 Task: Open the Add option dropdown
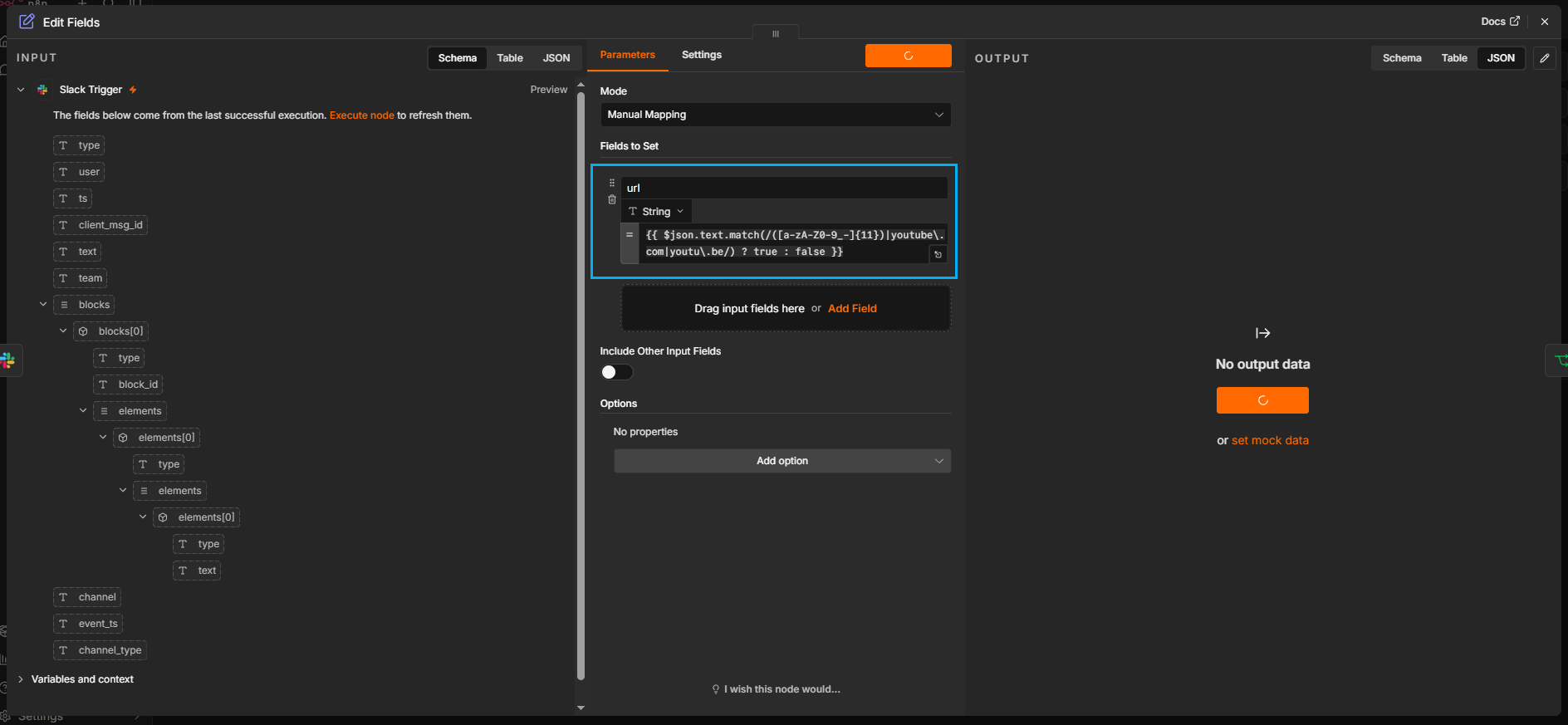(782, 461)
